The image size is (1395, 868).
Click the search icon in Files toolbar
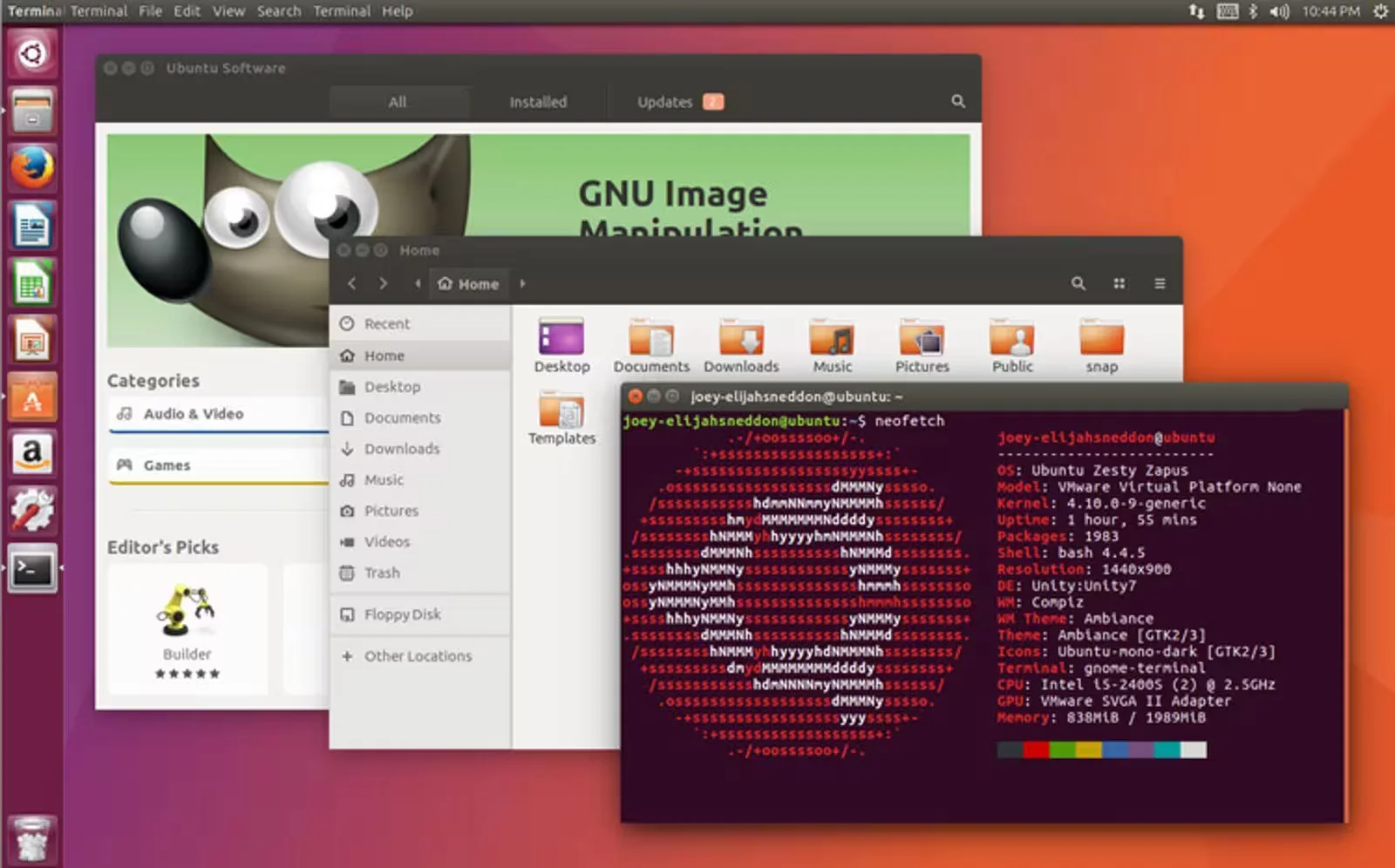click(x=1079, y=283)
